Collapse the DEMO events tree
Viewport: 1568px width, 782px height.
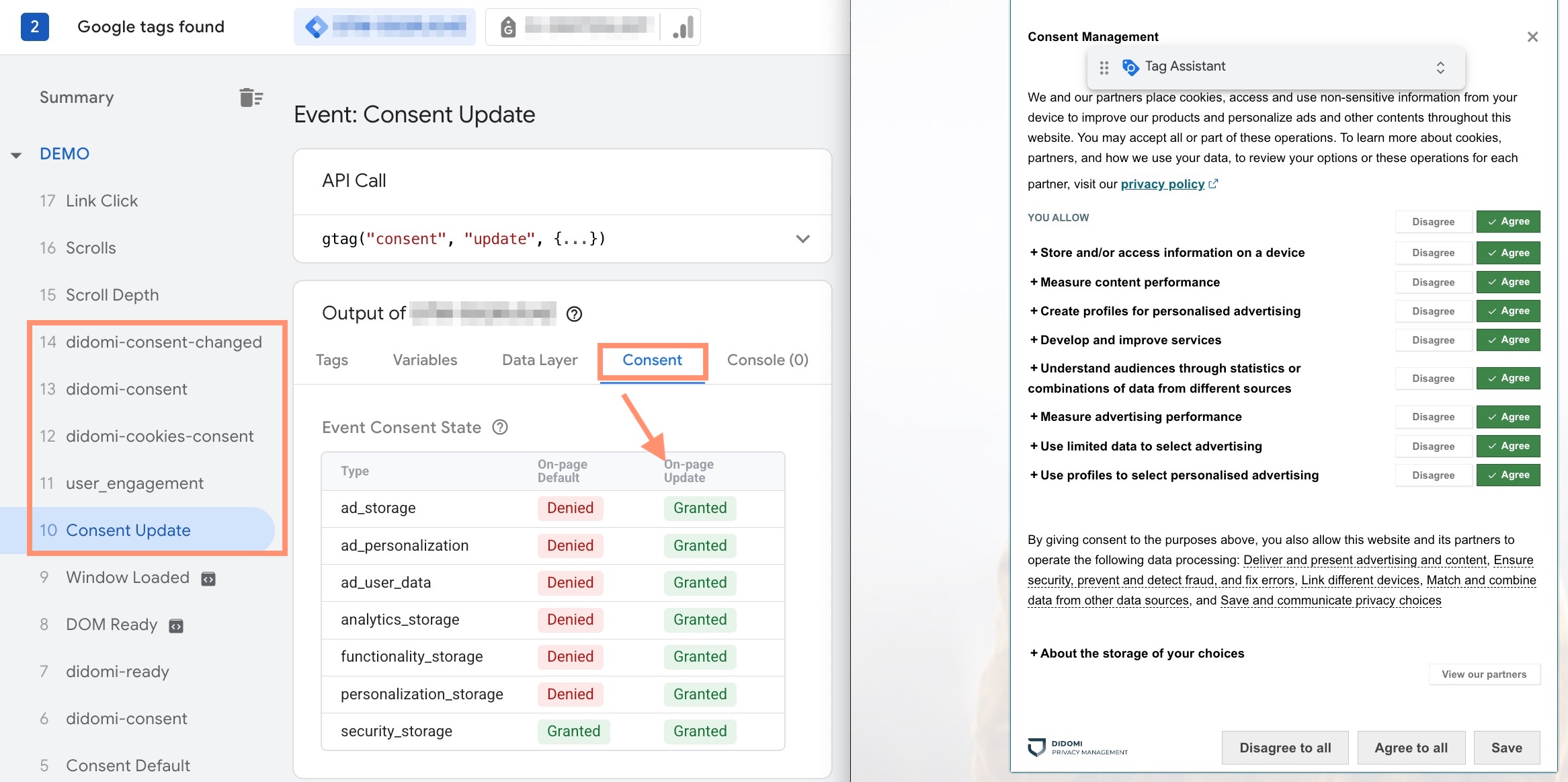pos(16,155)
